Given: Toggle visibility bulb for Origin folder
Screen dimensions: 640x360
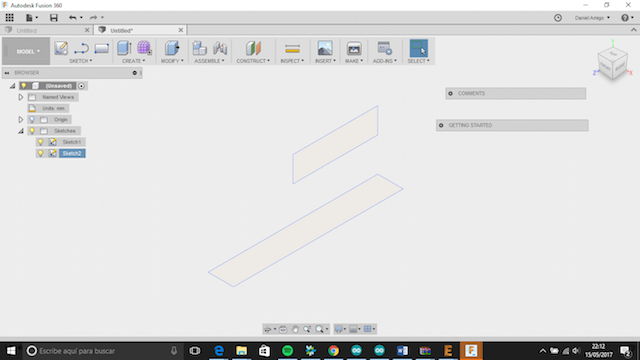Looking at the screenshot, I should 32,120.
